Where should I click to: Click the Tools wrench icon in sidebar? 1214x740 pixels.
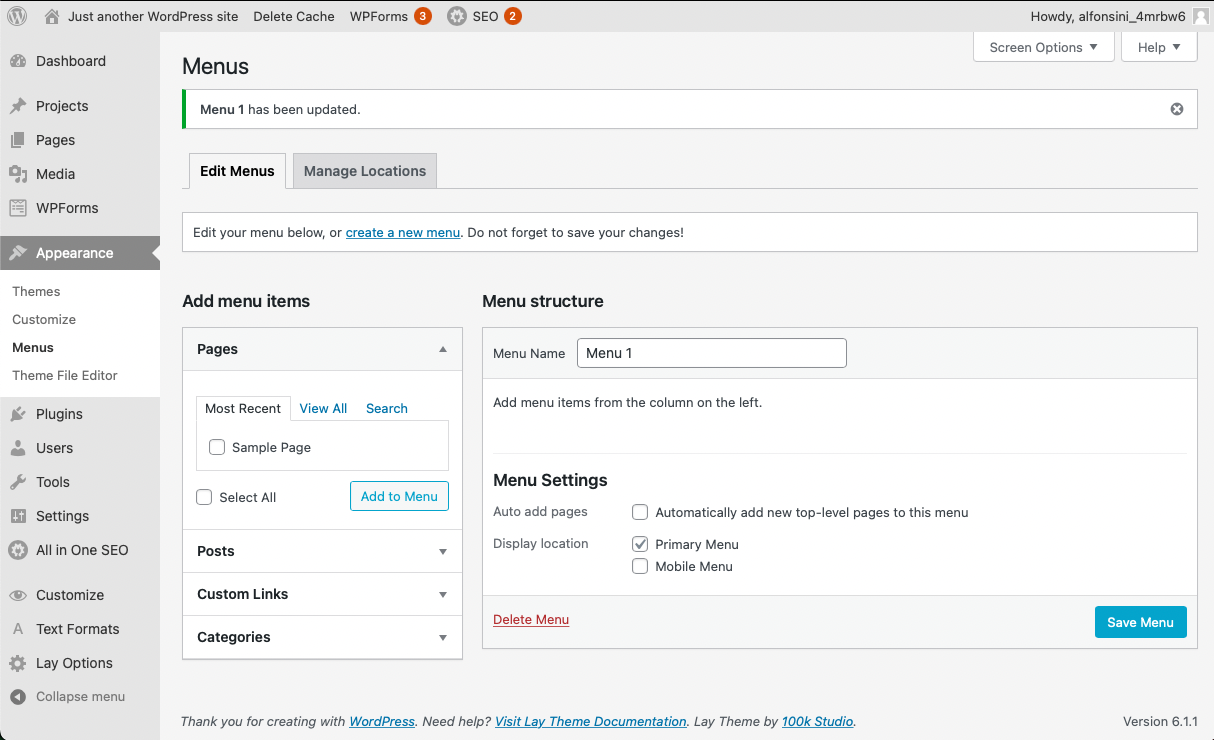point(18,482)
